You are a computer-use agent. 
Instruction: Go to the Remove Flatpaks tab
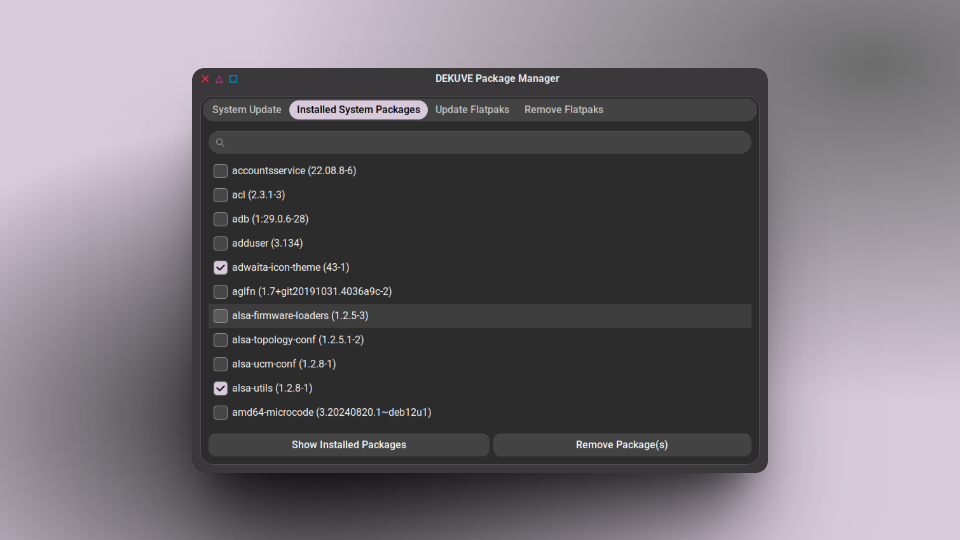click(x=563, y=110)
